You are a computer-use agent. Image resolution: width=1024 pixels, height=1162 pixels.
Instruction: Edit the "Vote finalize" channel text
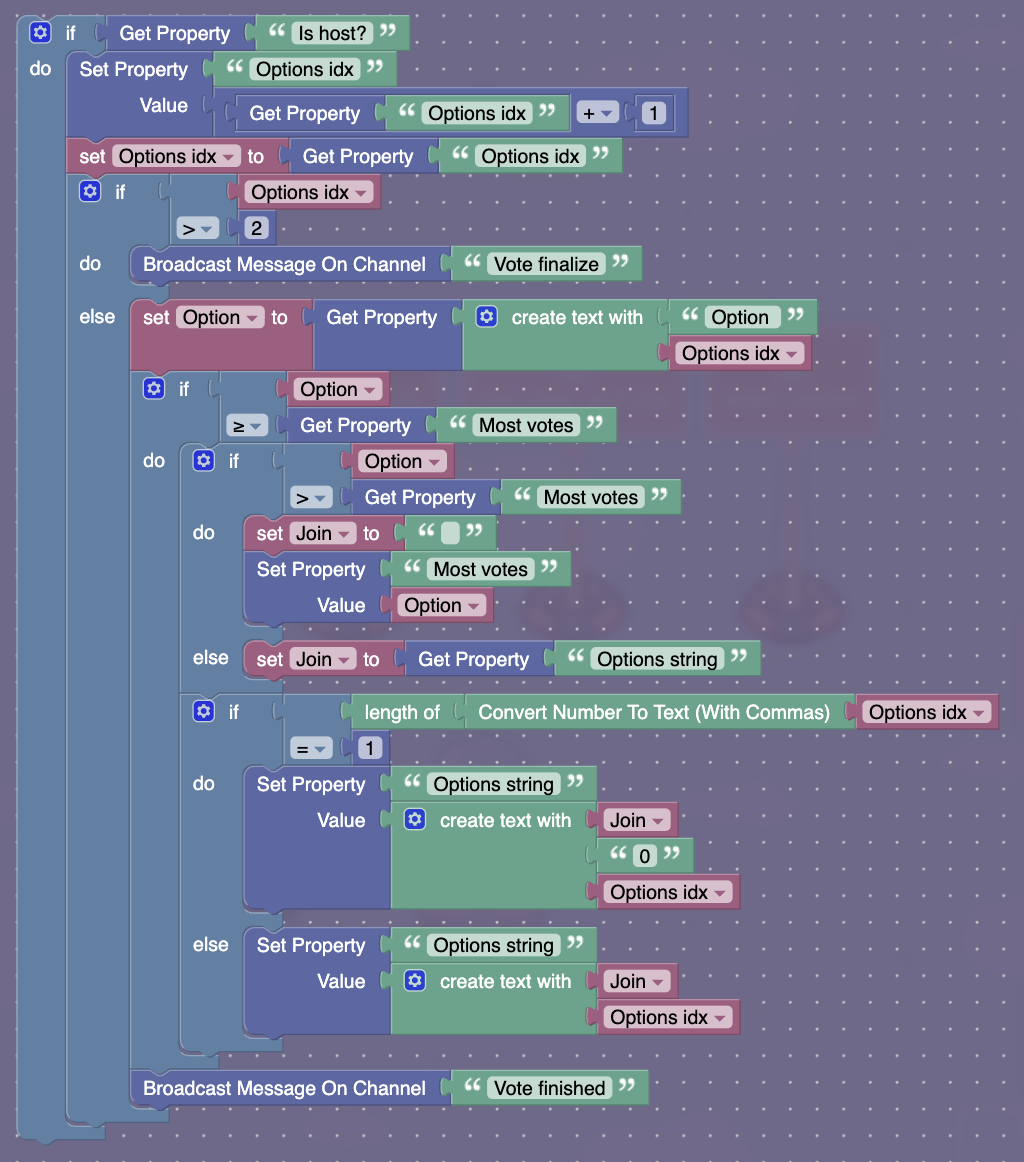[545, 265]
